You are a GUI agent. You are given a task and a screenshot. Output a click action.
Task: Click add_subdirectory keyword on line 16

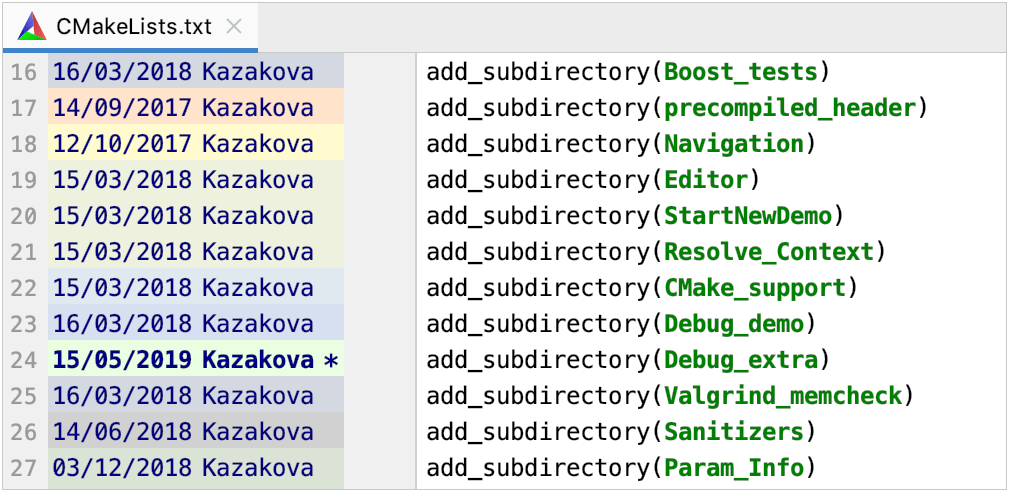click(x=537, y=72)
